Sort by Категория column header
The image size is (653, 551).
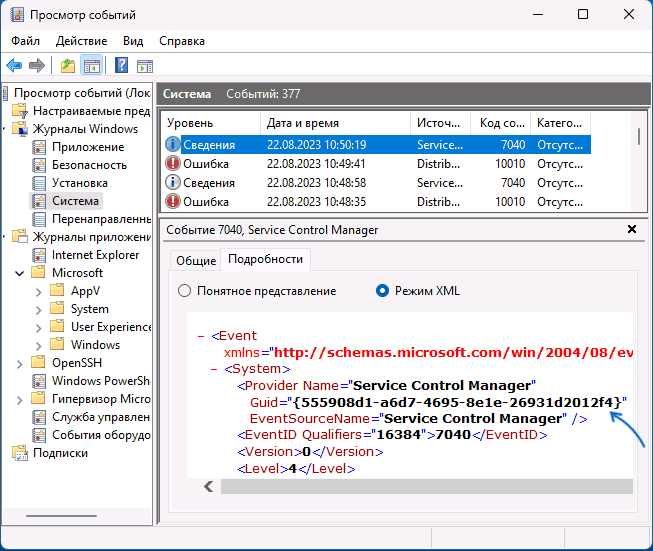tap(561, 123)
